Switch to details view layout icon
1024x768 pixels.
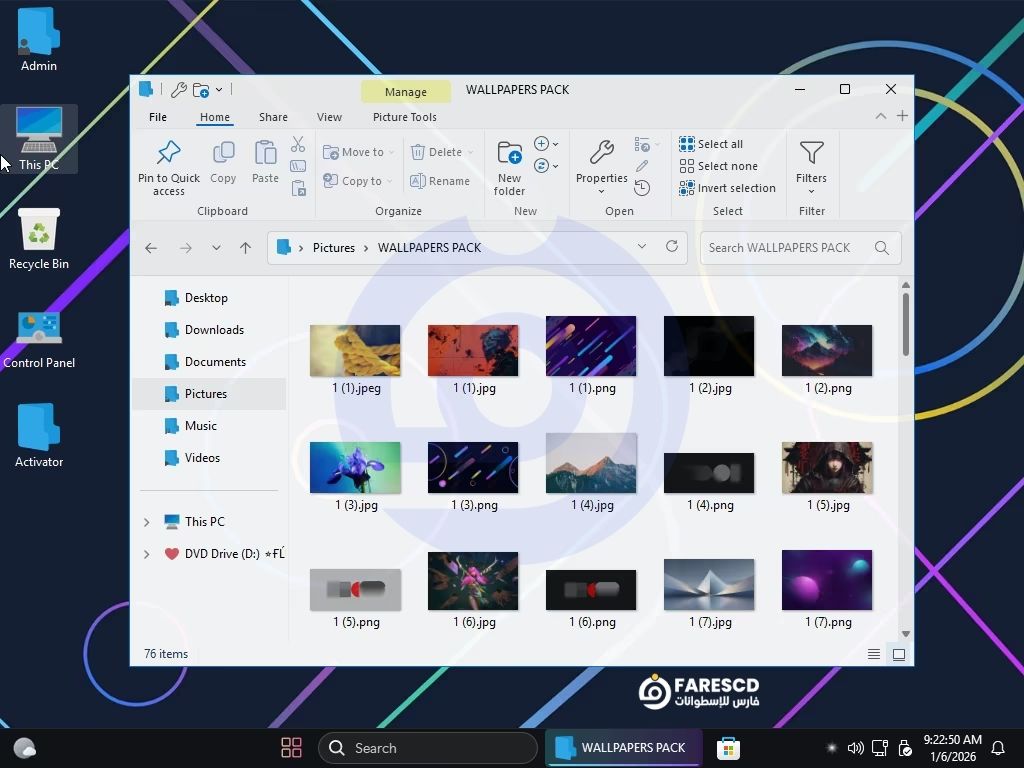874,654
